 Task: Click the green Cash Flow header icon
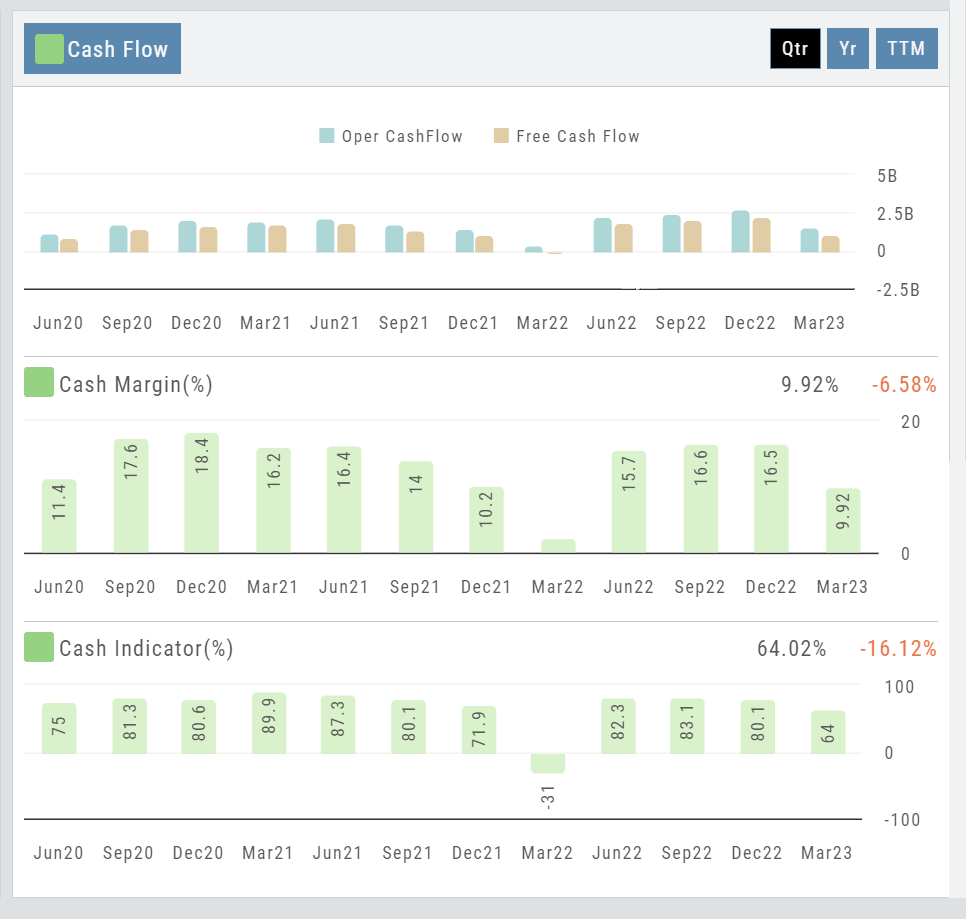click(x=49, y=49)
